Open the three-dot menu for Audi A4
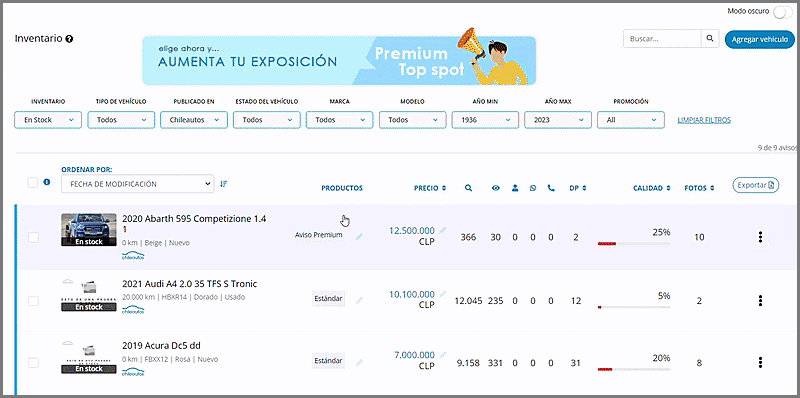The image size is (800, 398). click(x=760, y=301)
